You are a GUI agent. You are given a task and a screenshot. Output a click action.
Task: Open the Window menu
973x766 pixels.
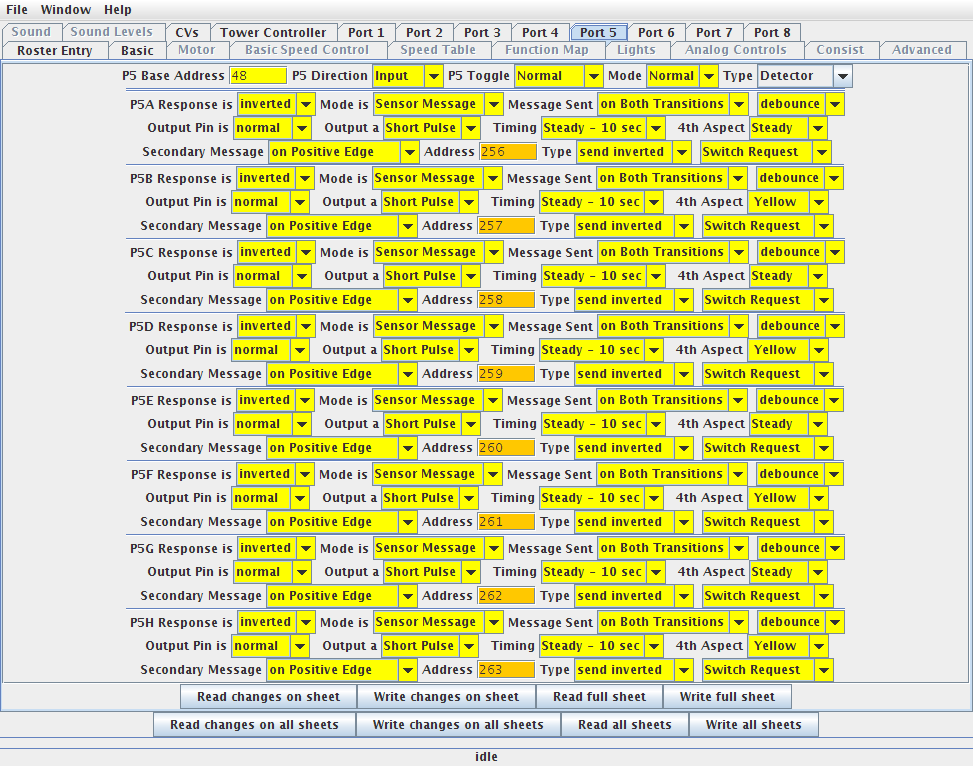(x=66, y=10)
